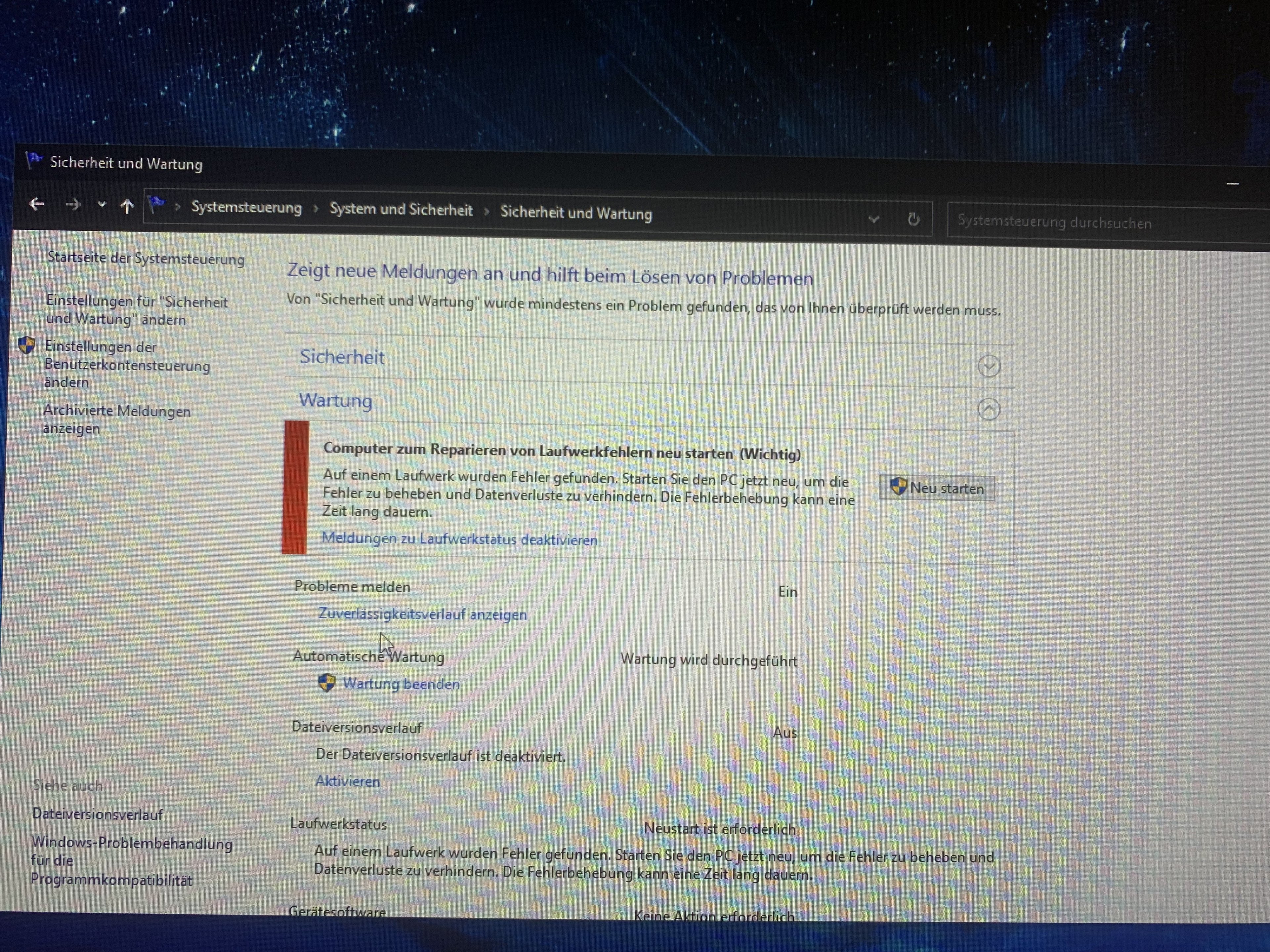
Task: Click the up-one-level arrow icon
Action: (127, 206)
